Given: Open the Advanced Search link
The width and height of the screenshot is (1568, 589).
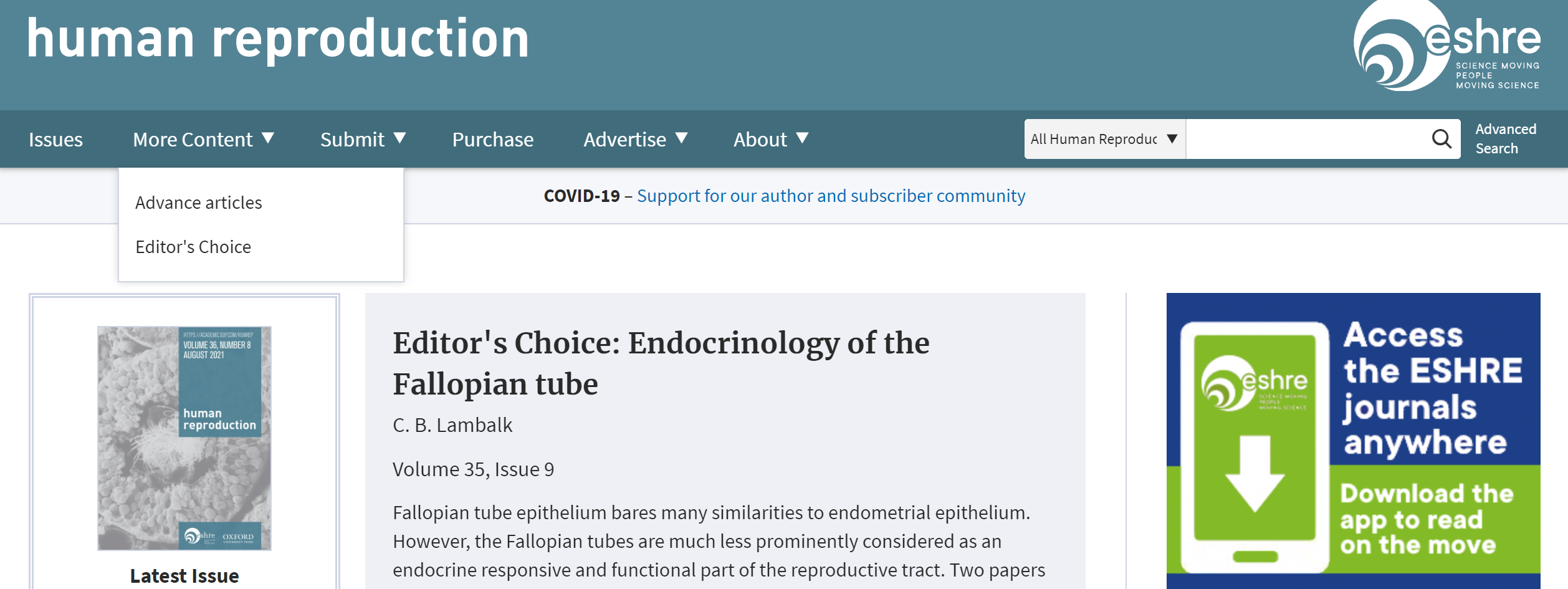Looking at the screenshot, I should (x=1506, y=139).
